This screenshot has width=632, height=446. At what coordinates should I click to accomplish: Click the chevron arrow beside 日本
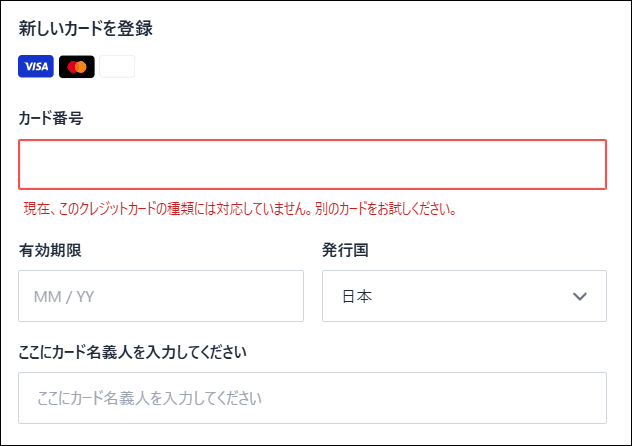point(579,296)
